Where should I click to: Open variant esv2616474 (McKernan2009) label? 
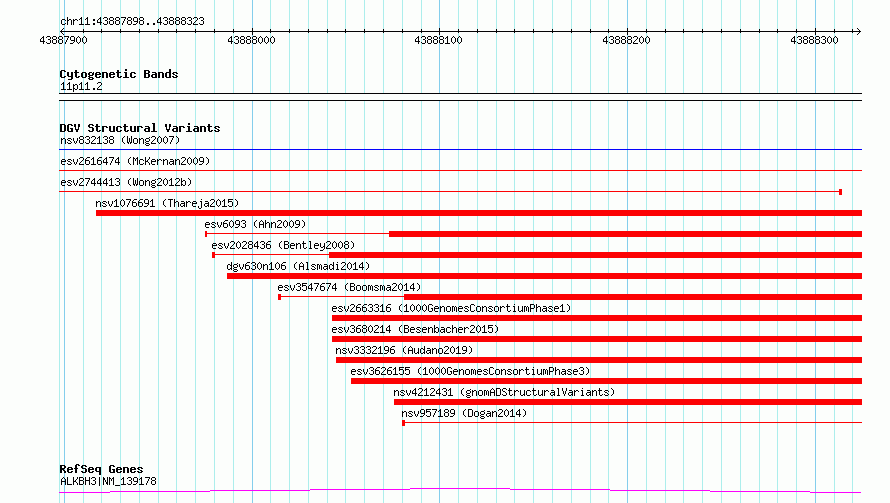(135, 161)
